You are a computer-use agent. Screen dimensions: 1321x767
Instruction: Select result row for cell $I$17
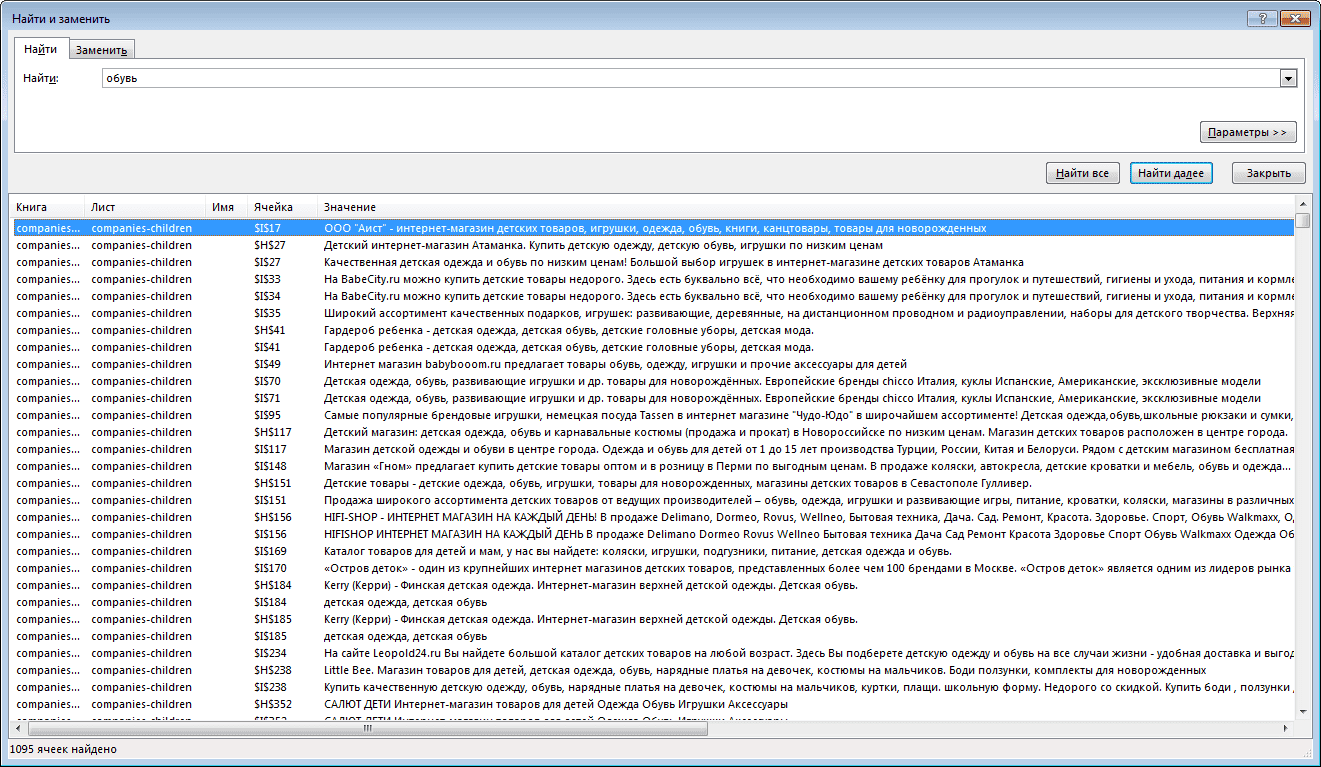coord(652,228)
